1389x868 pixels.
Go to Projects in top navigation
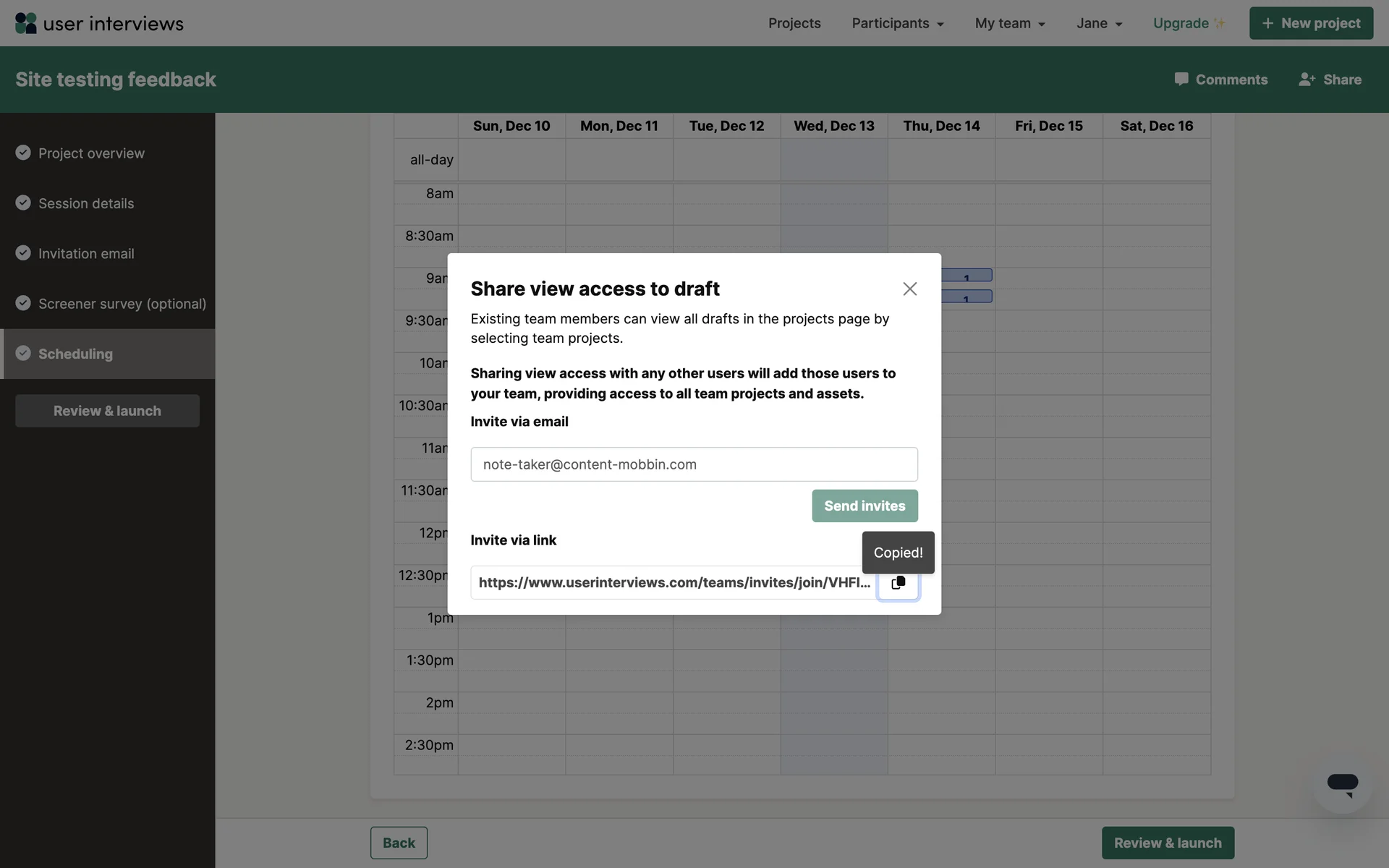coord(794,23)
